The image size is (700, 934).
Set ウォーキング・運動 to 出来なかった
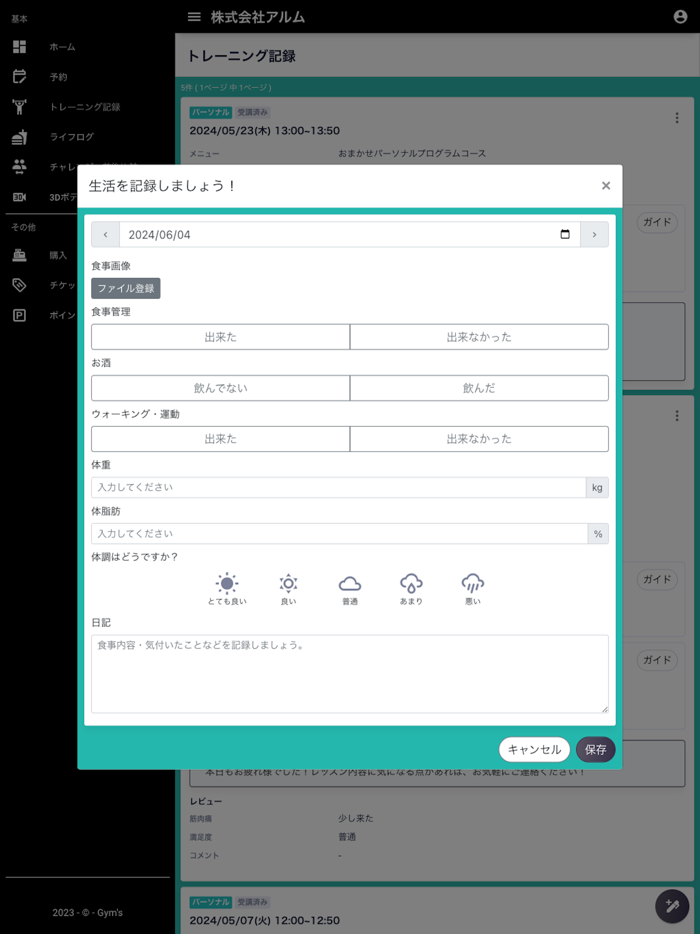[479, 439]
